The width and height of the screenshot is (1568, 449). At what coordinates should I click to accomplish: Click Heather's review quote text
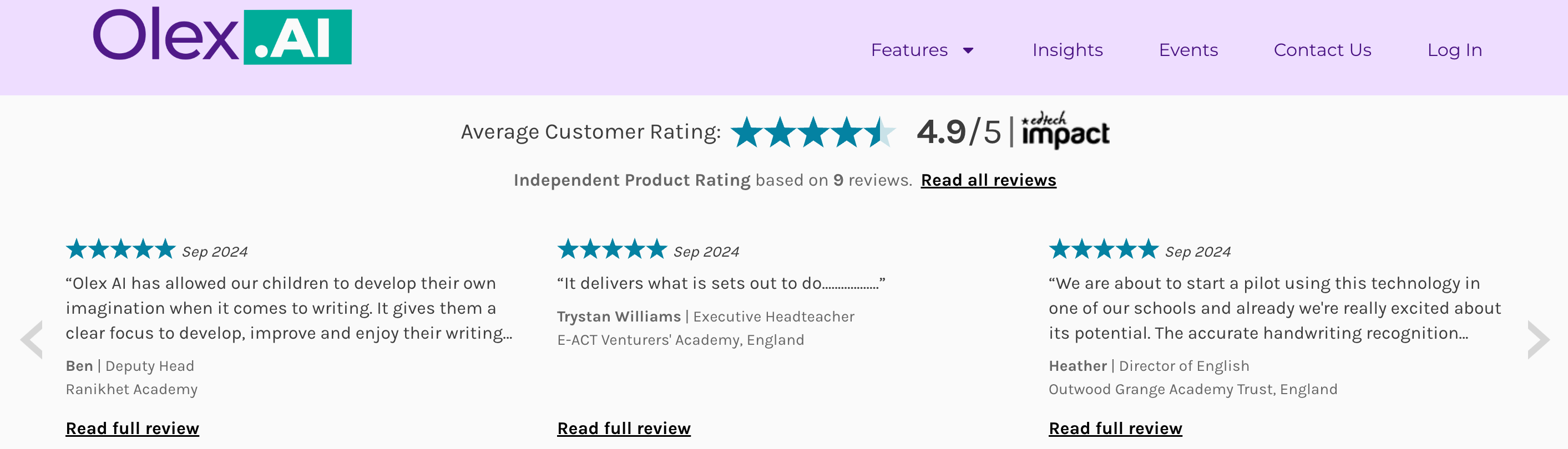1274,308
